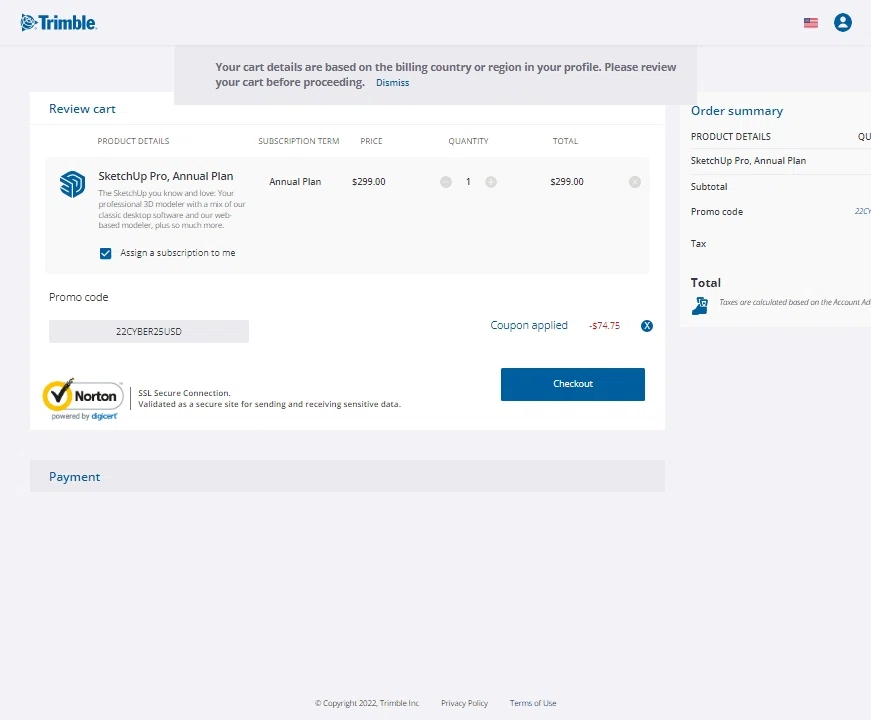Increase quantity with the plus button
Viewport: 871px width, 720px height.
(491, 182)
